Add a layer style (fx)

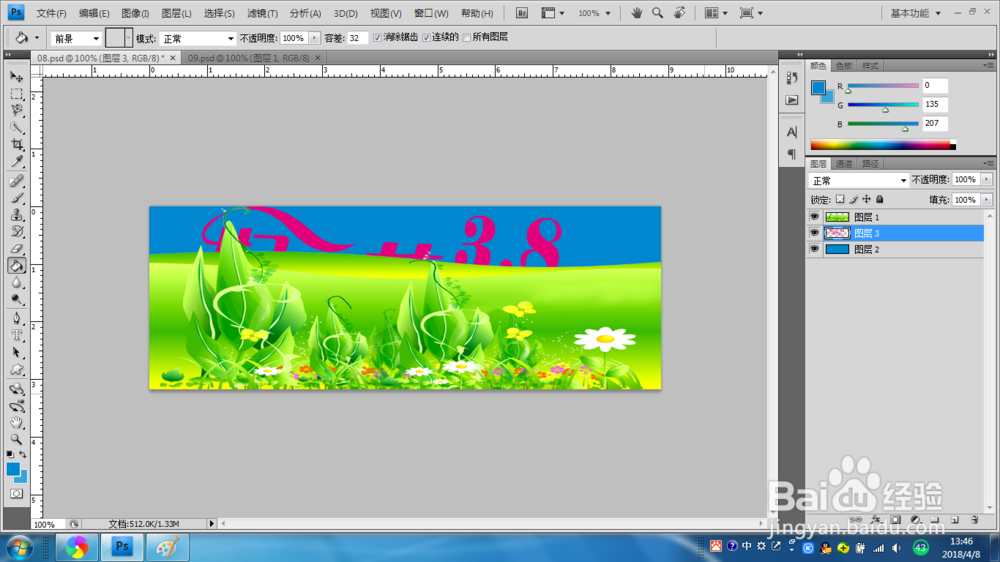point(876,520)
